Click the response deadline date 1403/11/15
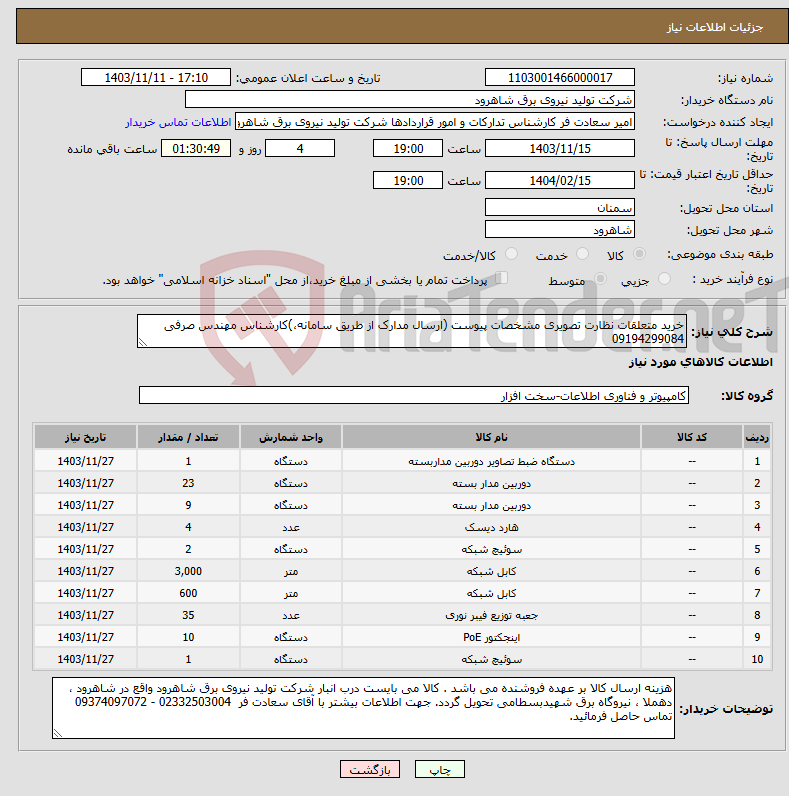This screenshot has width=789, height=796. click(560, 149)
